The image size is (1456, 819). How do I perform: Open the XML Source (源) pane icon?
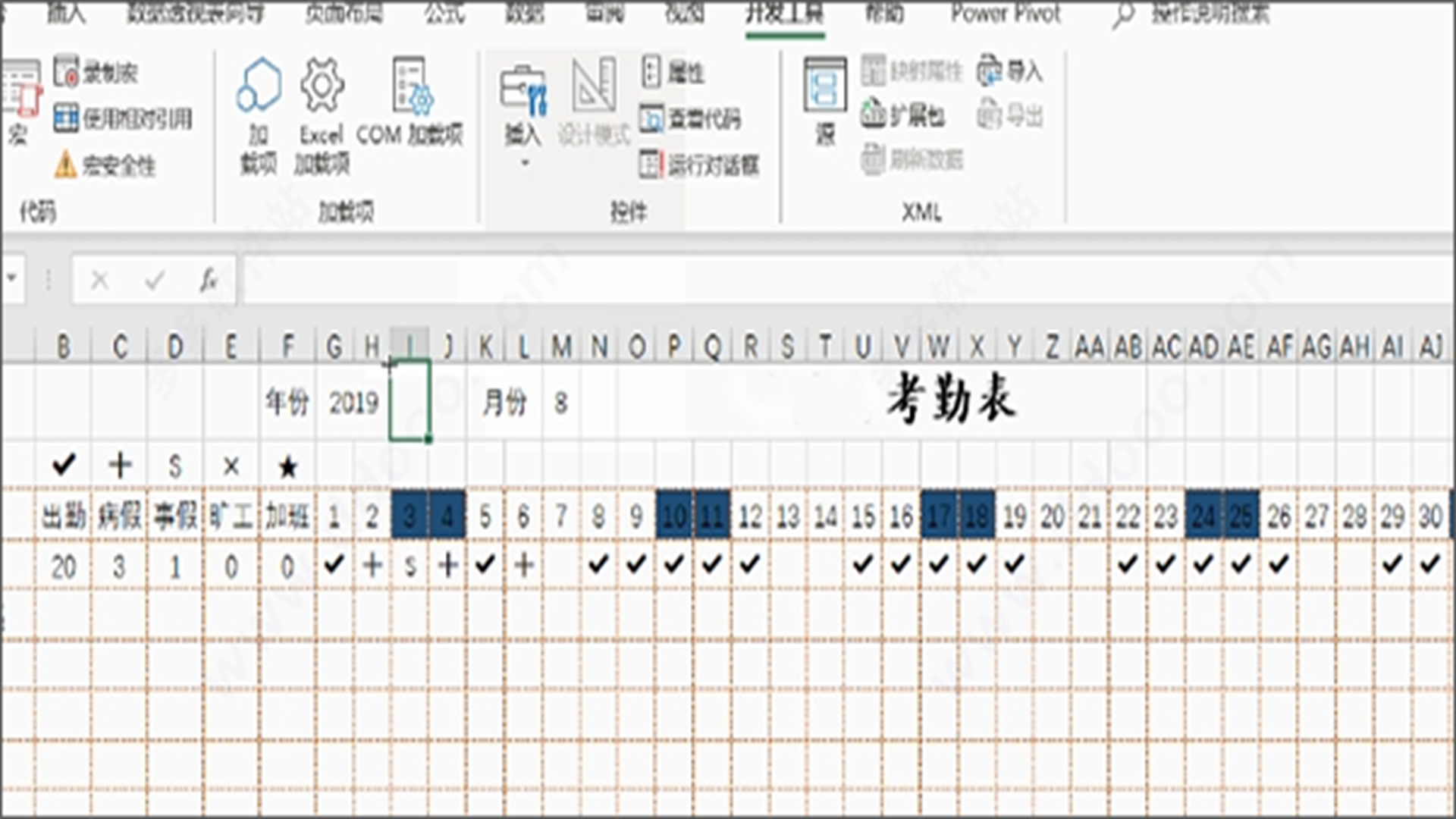click(825, 85)
